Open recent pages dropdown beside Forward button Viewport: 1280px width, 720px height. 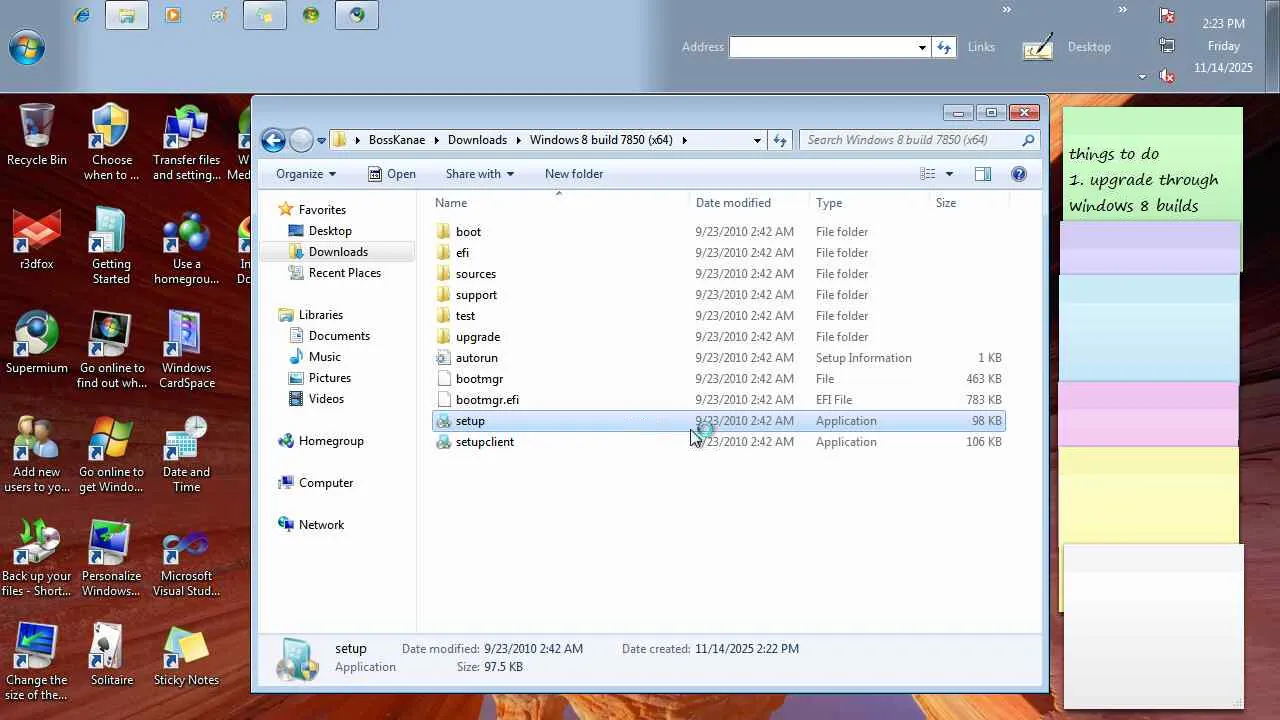(321, 141)
